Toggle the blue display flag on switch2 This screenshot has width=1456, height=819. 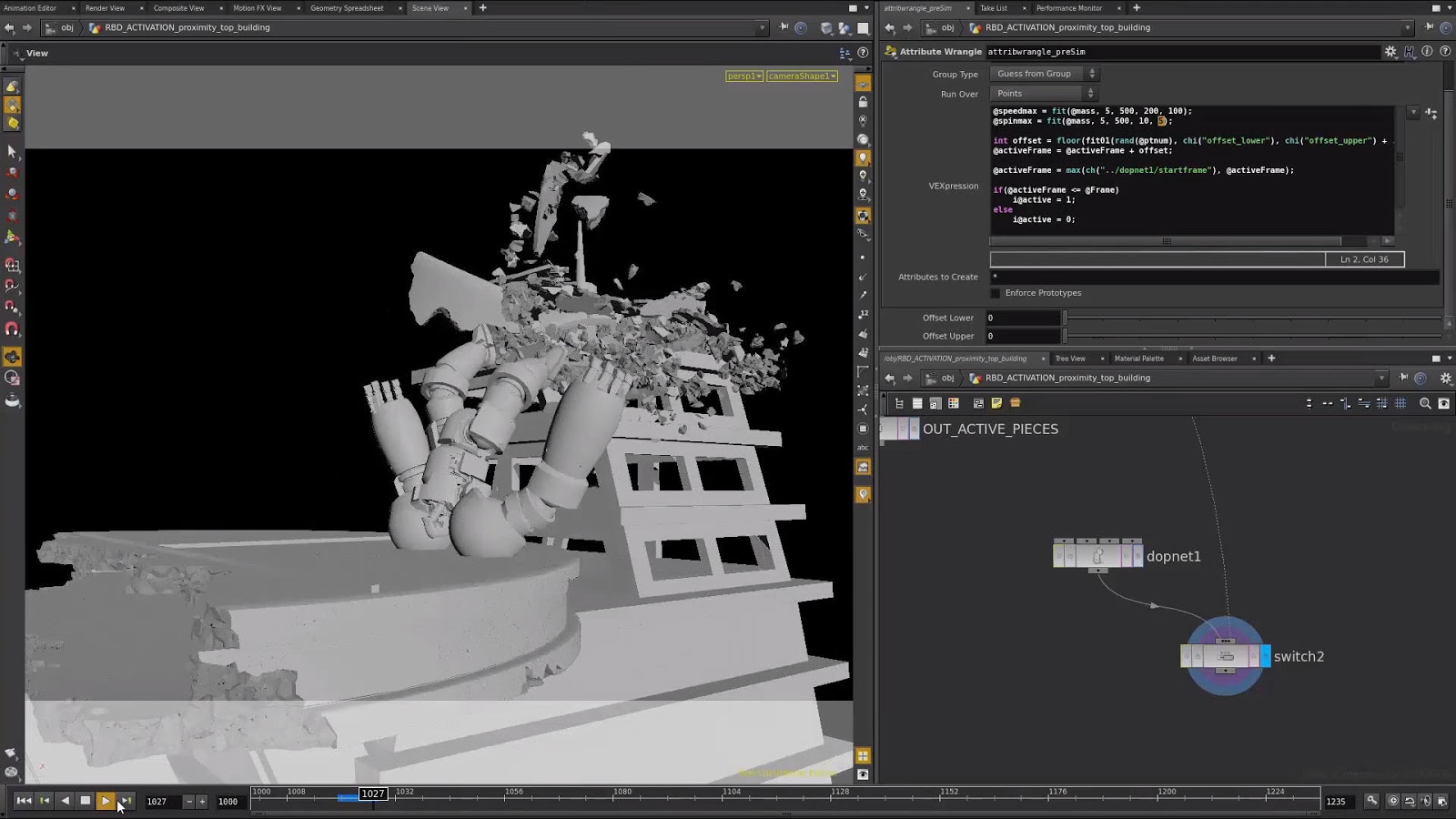[1265, 656]
